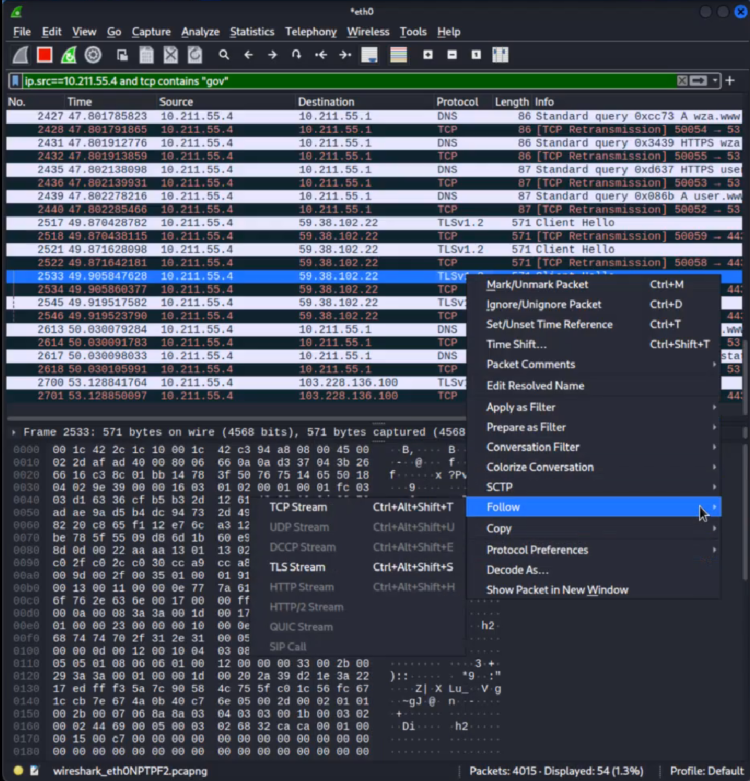Stop the running capture with red square
Viewport: 750px width, 781px height.
44,55
